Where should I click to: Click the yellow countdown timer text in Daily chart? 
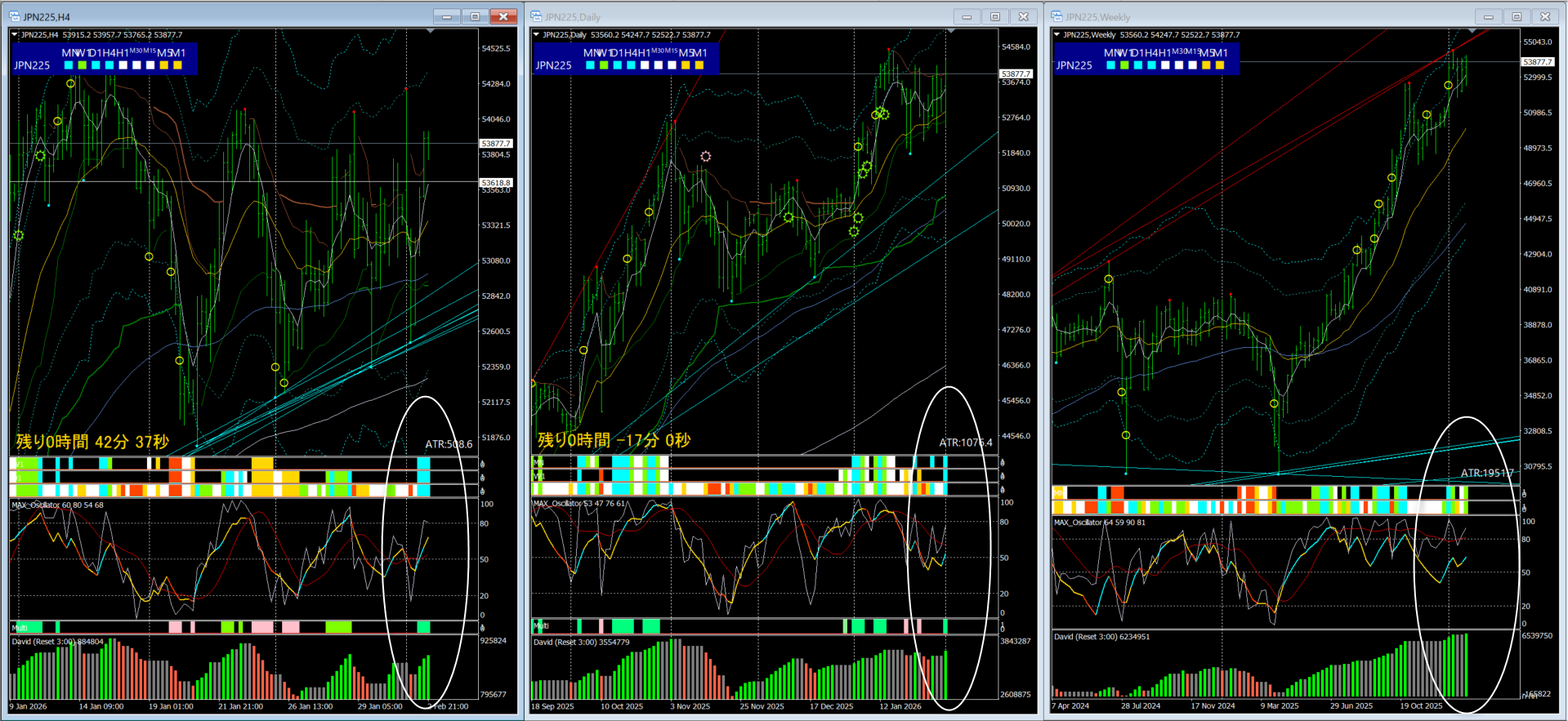(614, 441)
